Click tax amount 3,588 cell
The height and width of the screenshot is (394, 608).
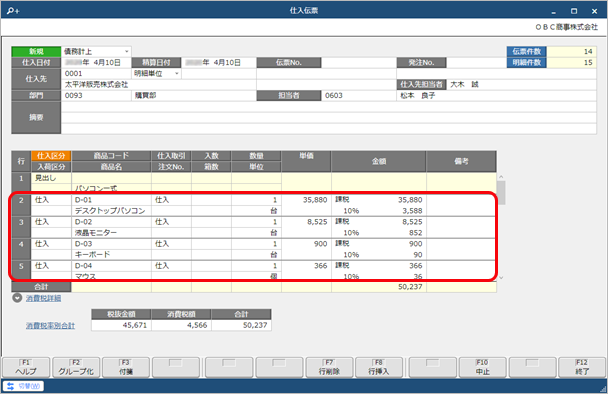(412, 211)
